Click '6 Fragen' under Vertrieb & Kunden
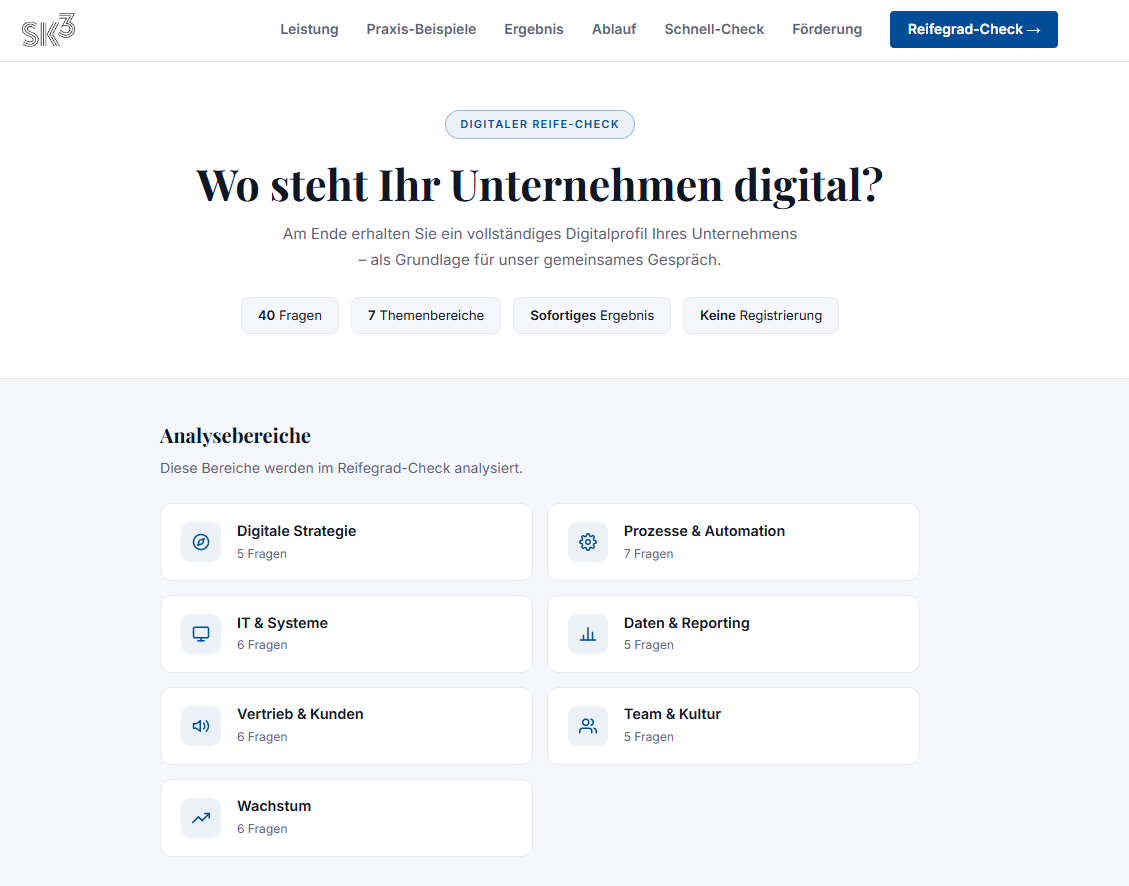Viewport: 1129px width, 886px height. tap(262, 737)
